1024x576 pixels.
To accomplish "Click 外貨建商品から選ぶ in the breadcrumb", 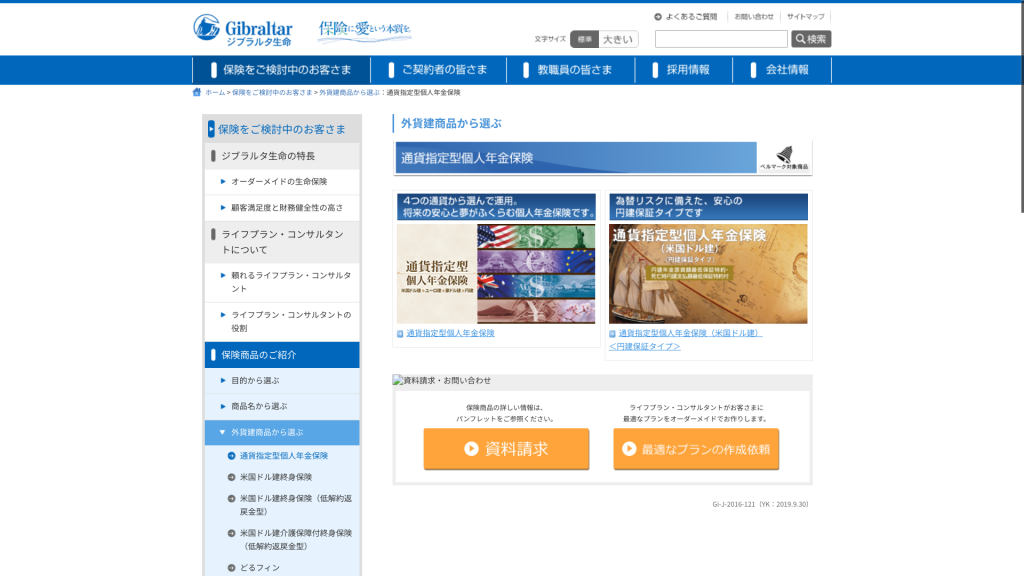I will (x=349, y=93).
